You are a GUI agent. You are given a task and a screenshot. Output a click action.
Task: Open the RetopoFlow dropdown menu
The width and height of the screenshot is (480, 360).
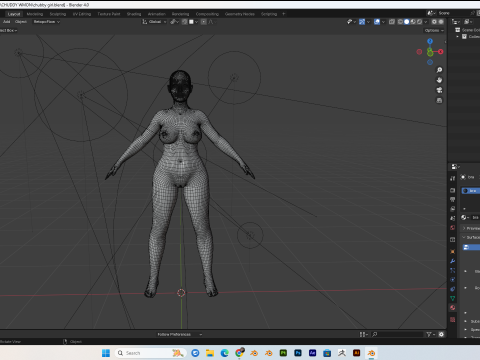[x=47, y=22]
